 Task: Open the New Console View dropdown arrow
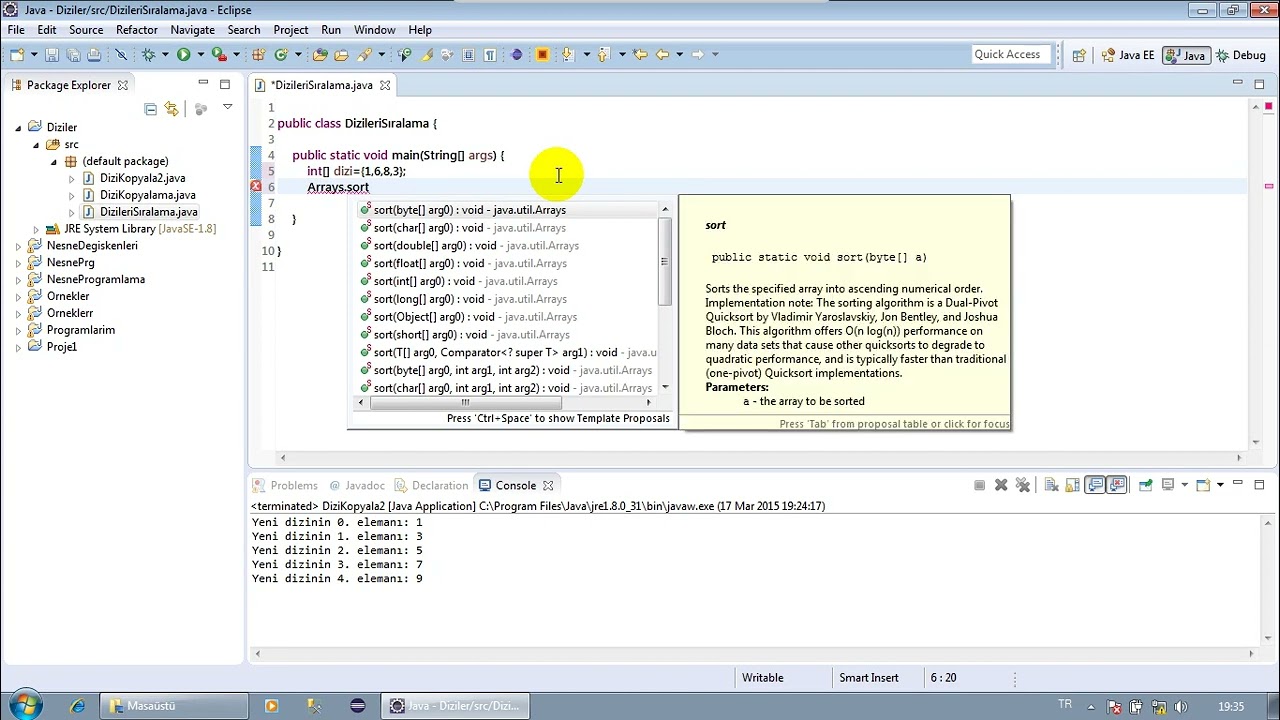[1220, 485]
